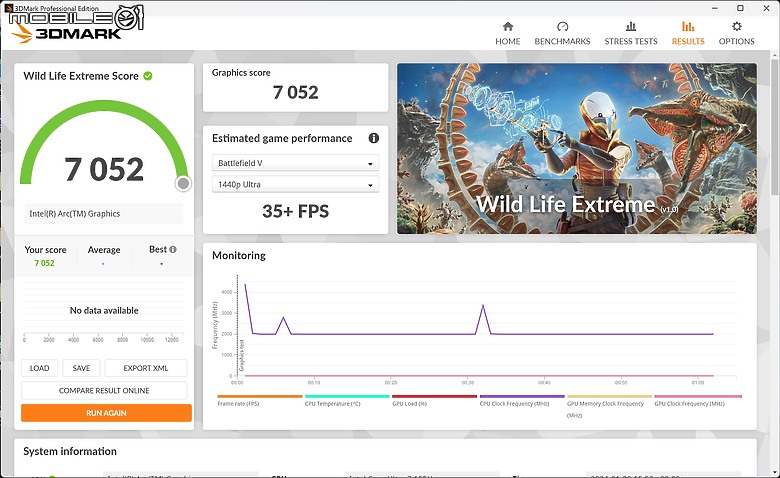Viewport: 780px width, 478px height.
Task: Open the 1440p Ultra resolution dropdown
Action: click(x=295, y=185)
